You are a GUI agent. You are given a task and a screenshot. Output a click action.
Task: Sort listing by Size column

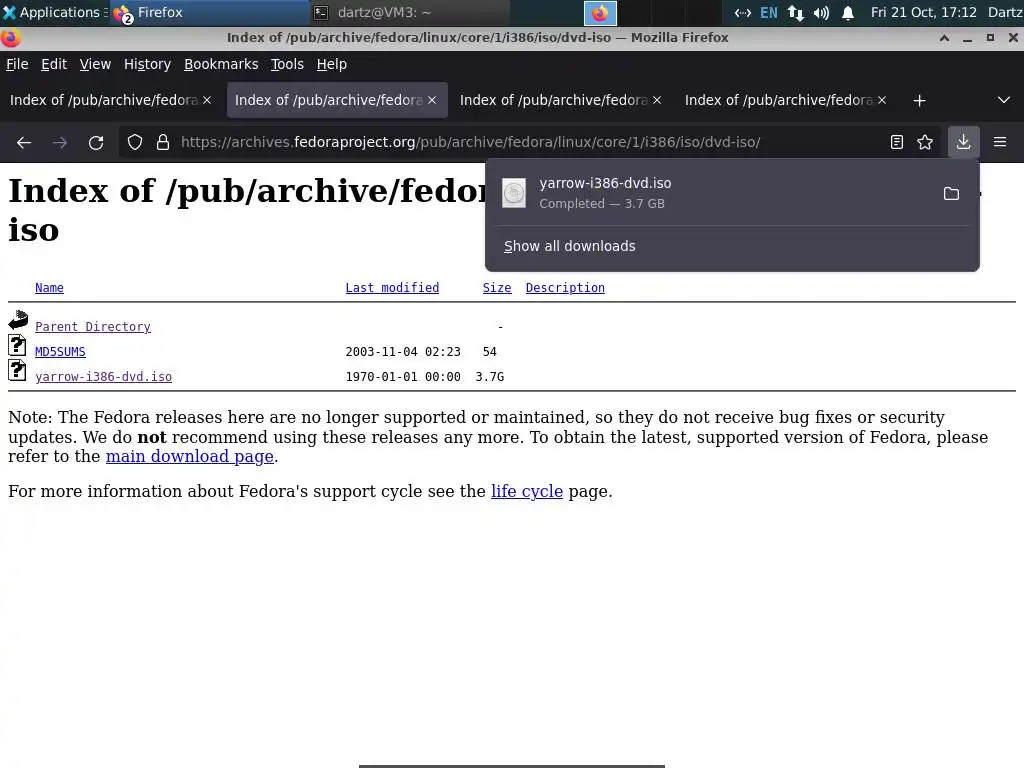(496, 288)
